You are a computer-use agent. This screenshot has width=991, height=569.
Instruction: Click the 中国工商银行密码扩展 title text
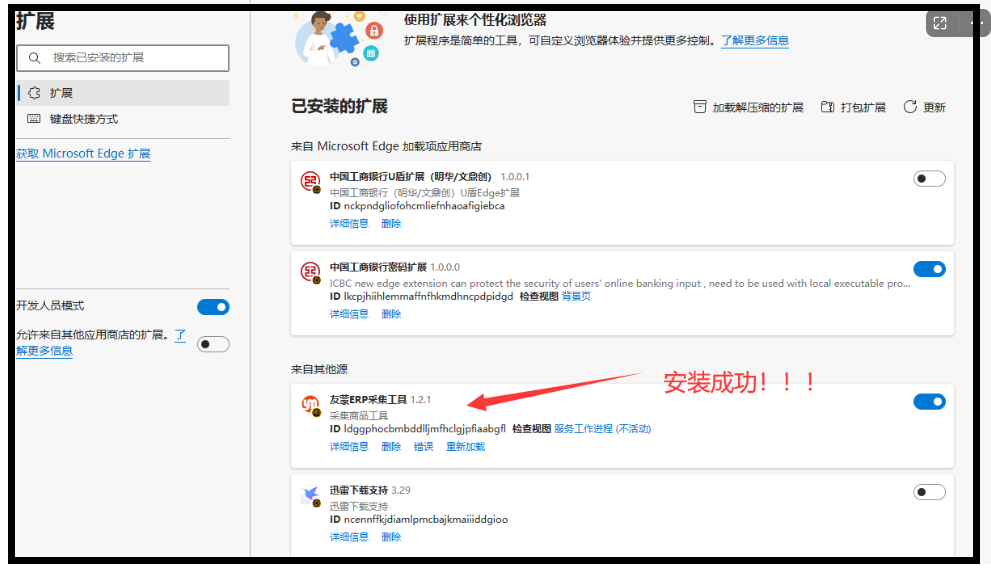(378, 267)
